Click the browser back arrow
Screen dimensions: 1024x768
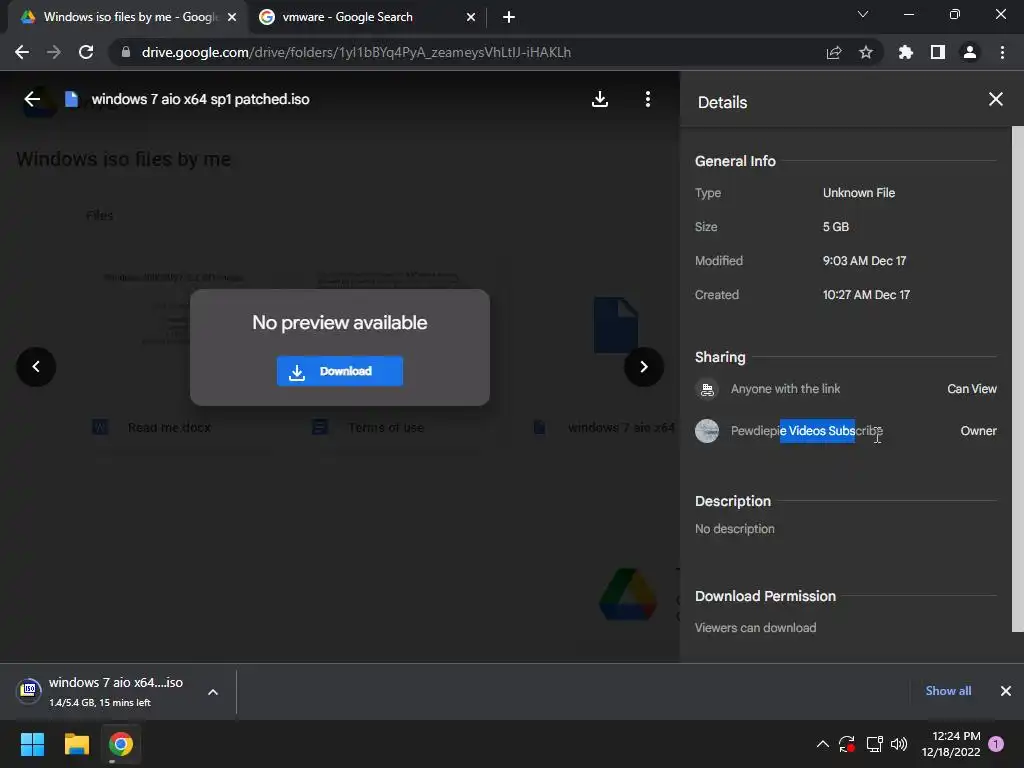point(22,52)
